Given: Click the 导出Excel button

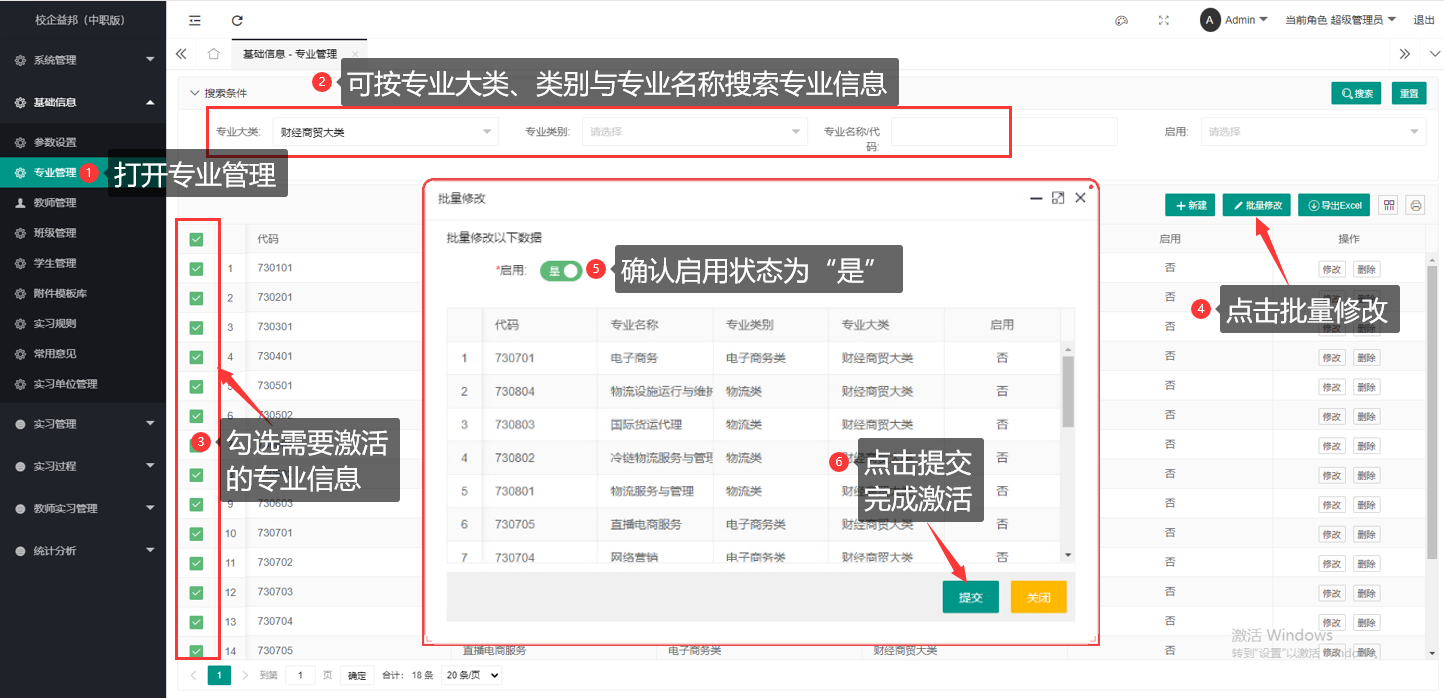Looking at the screenshot, I should point(1334,205).
